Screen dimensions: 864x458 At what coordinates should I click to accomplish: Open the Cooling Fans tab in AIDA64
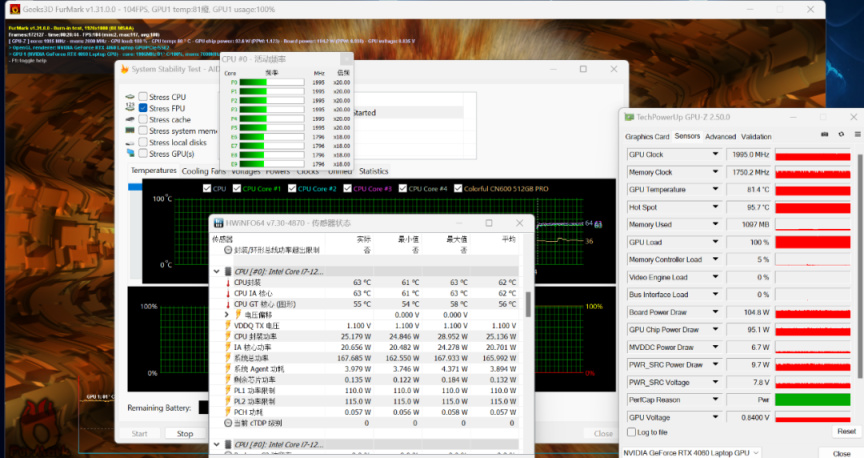coord(203,171)
